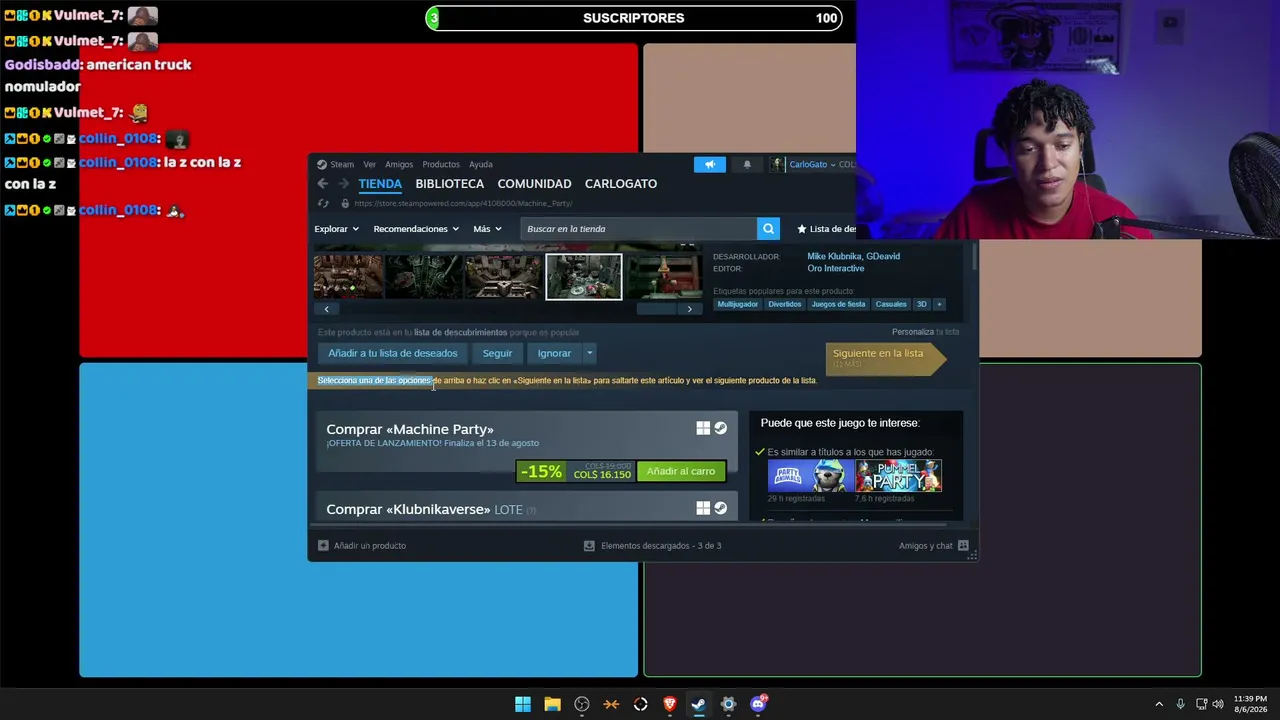Expand the Recomendaciones dropdown
The width and height of the screenshot is (1280, 720).
(416, 229)
